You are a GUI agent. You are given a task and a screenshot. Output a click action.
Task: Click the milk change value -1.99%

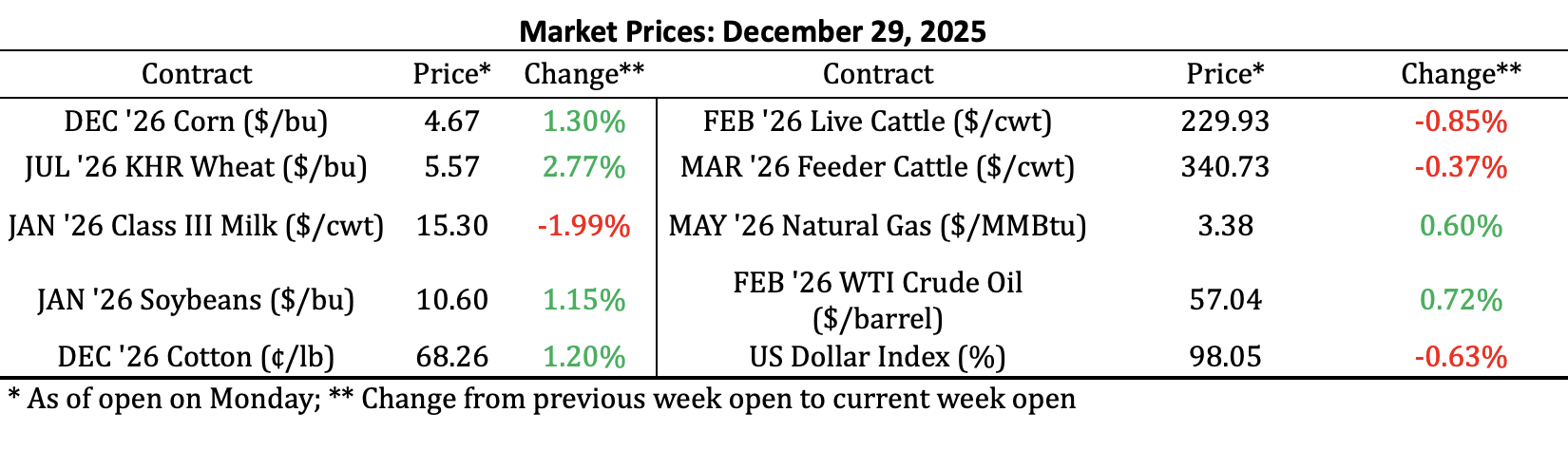coord(583,226)
